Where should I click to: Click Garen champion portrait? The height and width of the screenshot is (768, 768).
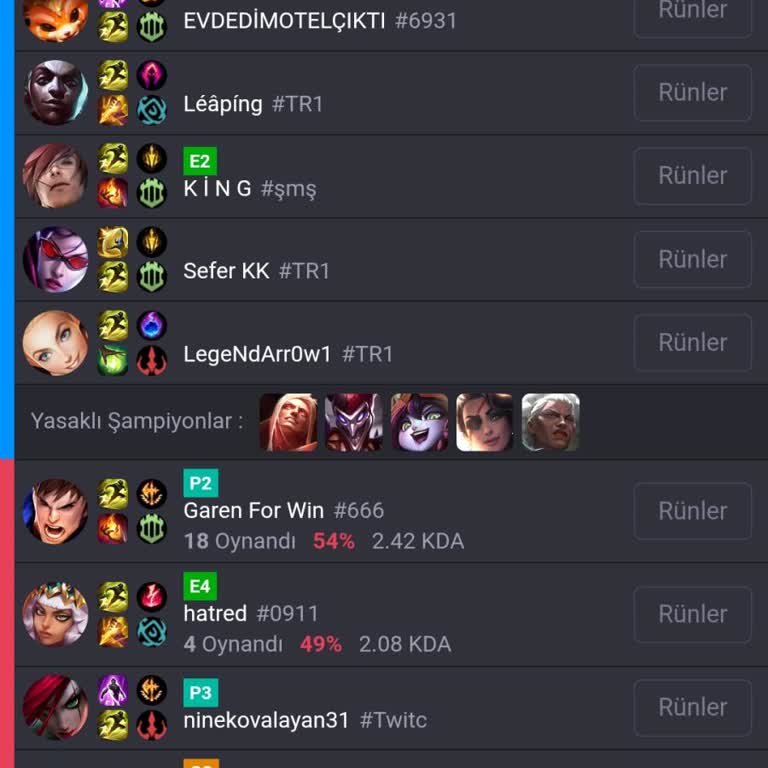(56, 511)
